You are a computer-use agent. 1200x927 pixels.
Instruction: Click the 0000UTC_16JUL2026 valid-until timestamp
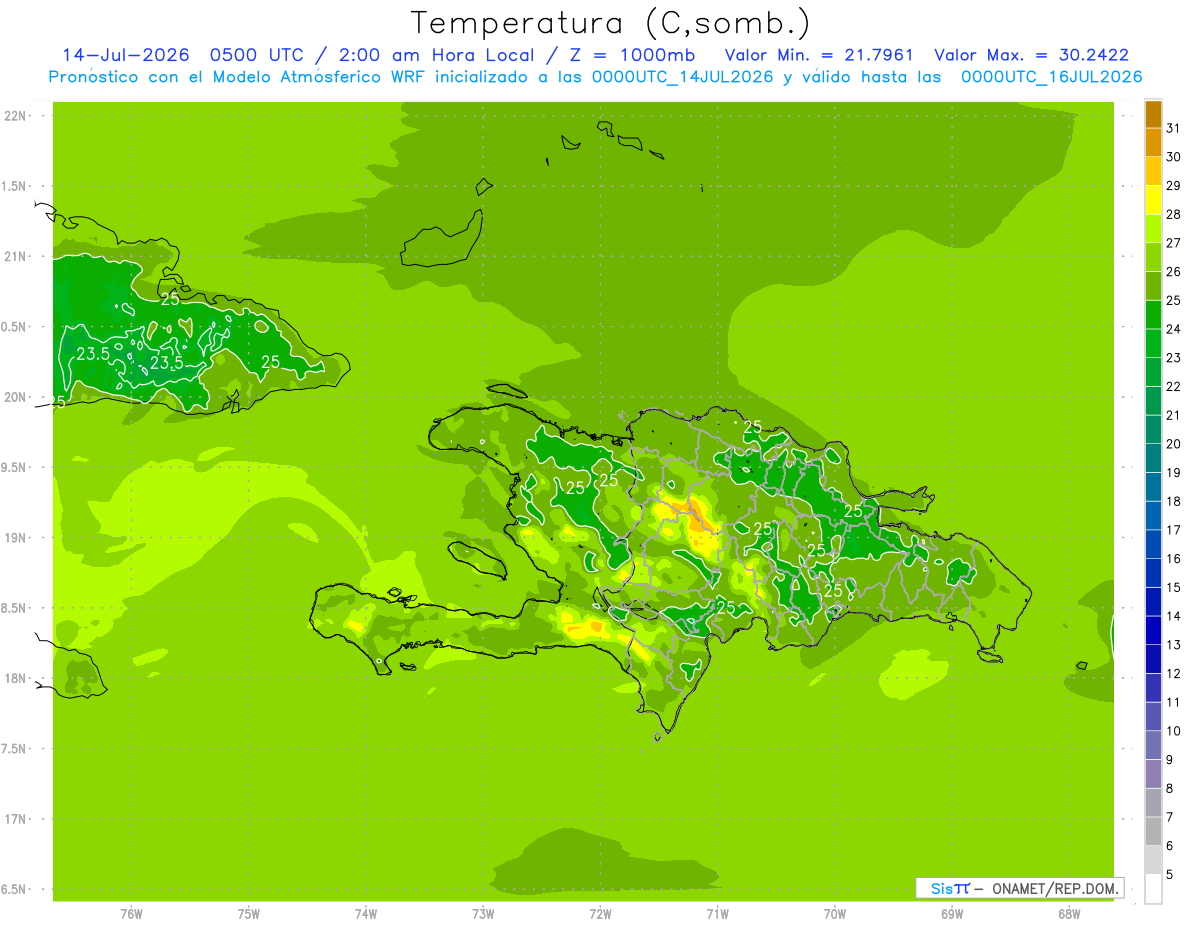pyautogui.click(x=1051, y=77)
